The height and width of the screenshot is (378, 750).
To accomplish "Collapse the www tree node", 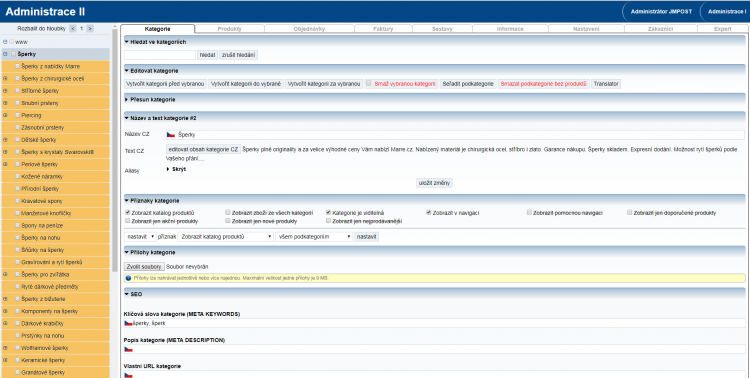I will tap(5, 42).
